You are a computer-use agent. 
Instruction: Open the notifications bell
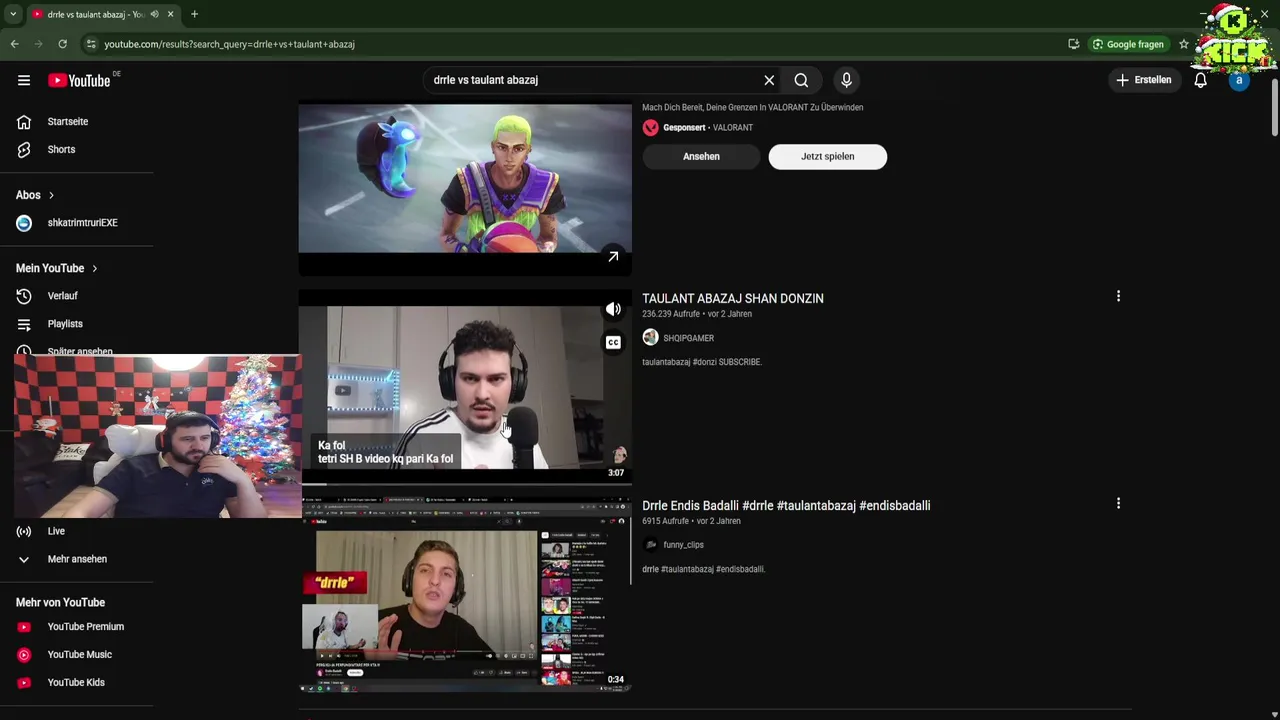1200,80
